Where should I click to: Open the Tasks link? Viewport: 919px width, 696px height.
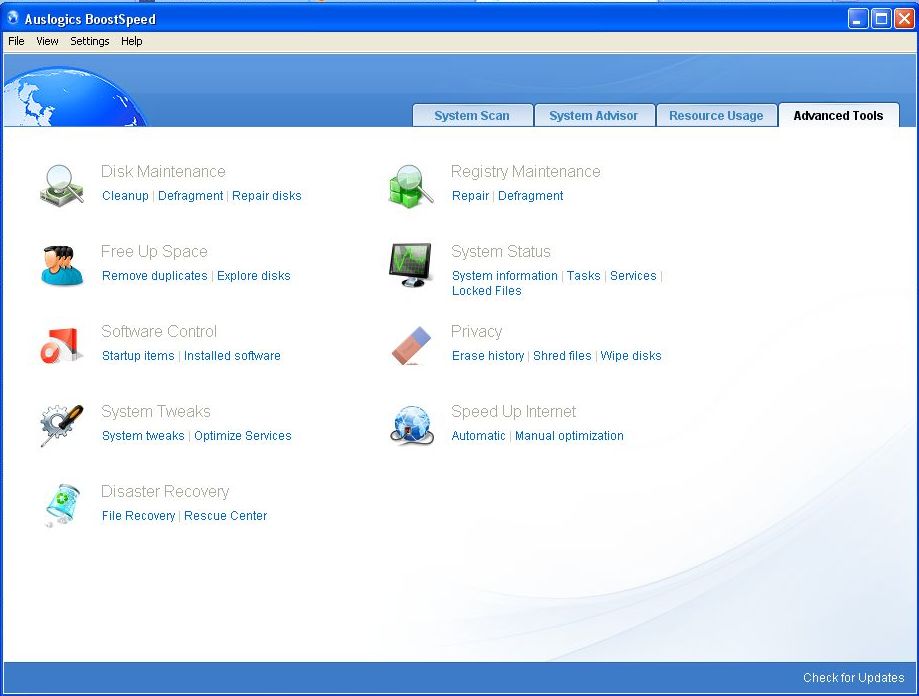pos(584,276)
